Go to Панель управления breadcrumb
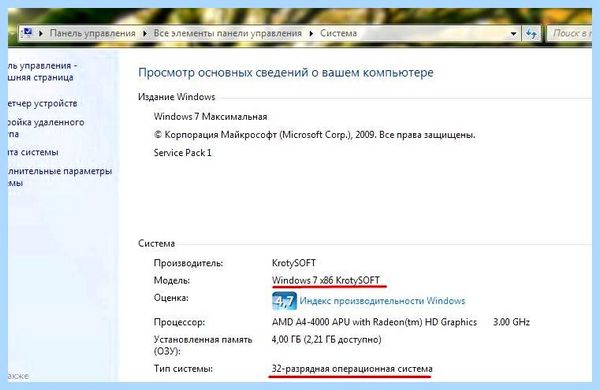This screenshot has width=600, height=390. [x=93, y=33]
